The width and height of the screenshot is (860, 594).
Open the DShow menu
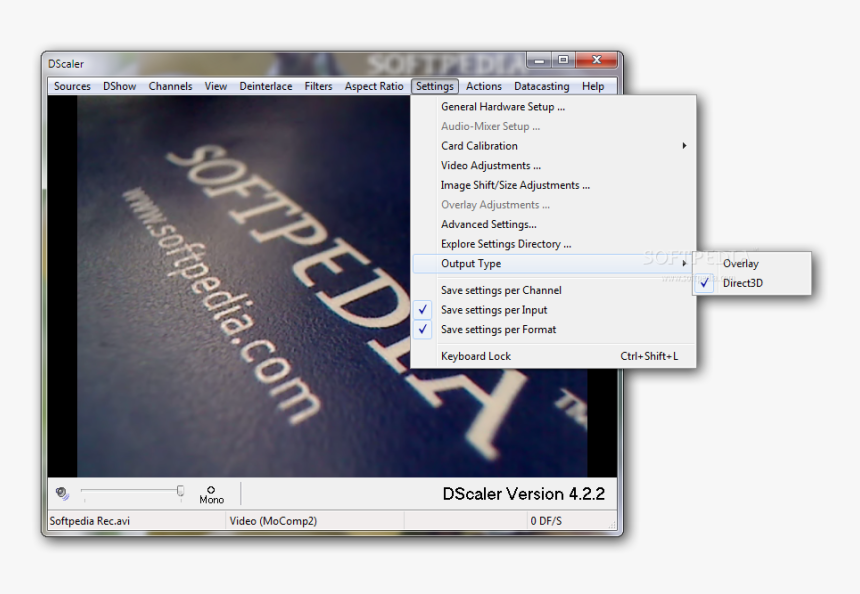click(x=120, y=86)
